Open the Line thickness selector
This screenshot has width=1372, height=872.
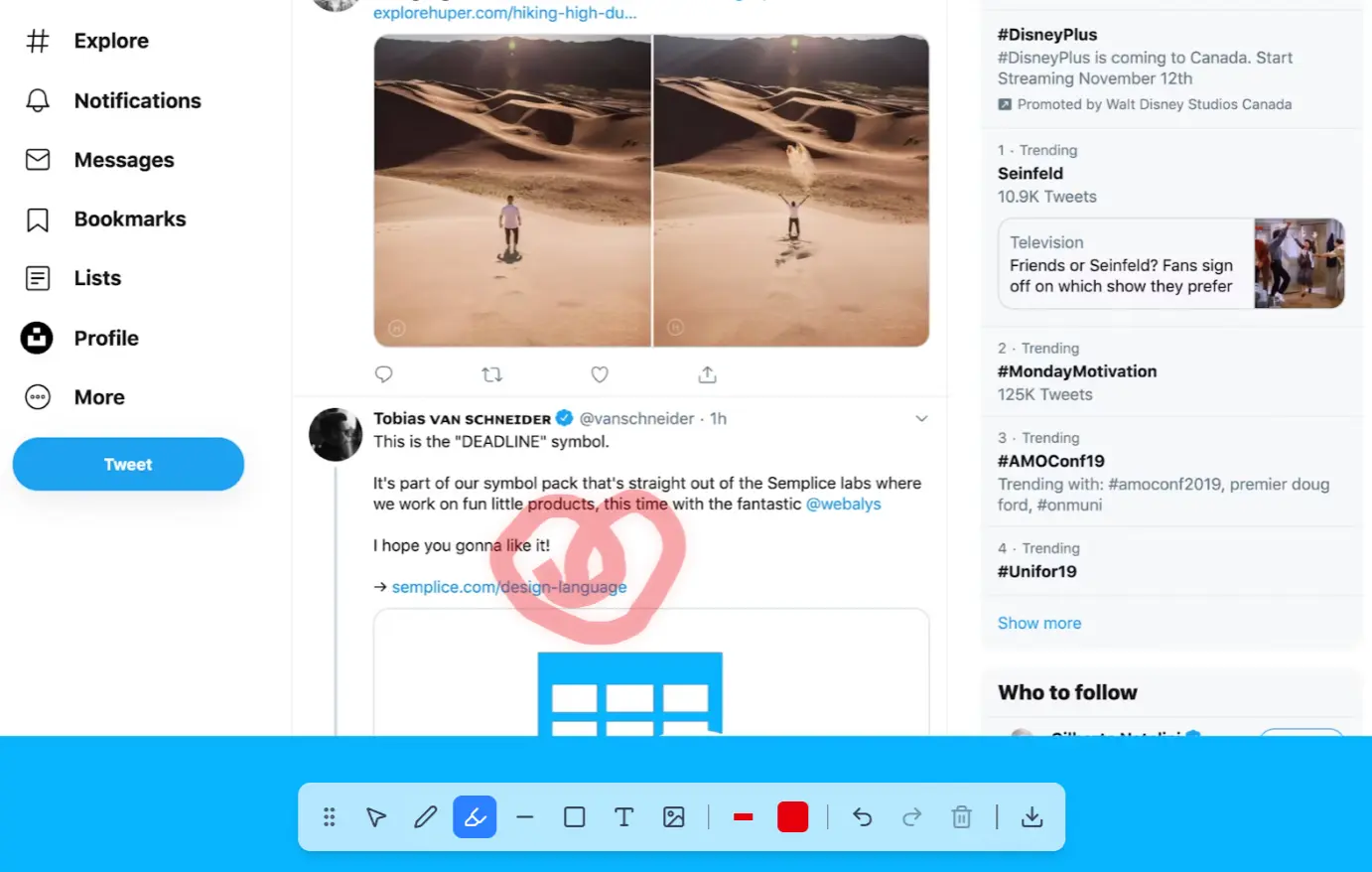[x=743, y=816]
